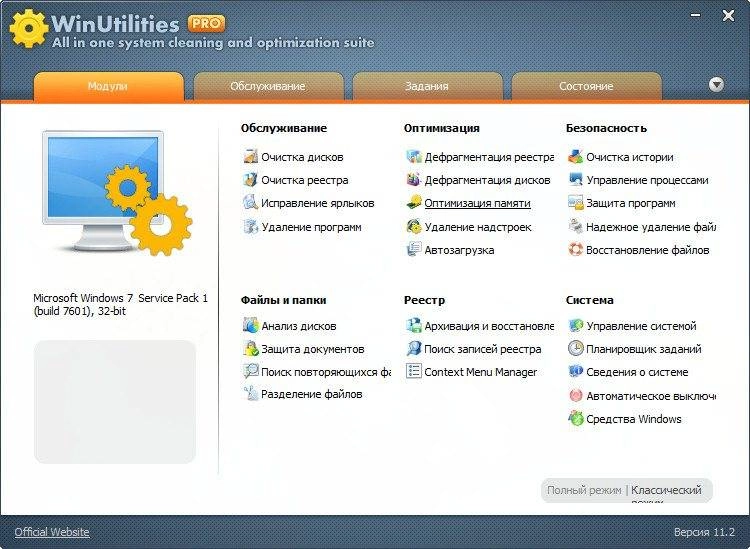Open Очистка истории text link
The height and width of the screenshot is (549, 750).
(630, 157)
